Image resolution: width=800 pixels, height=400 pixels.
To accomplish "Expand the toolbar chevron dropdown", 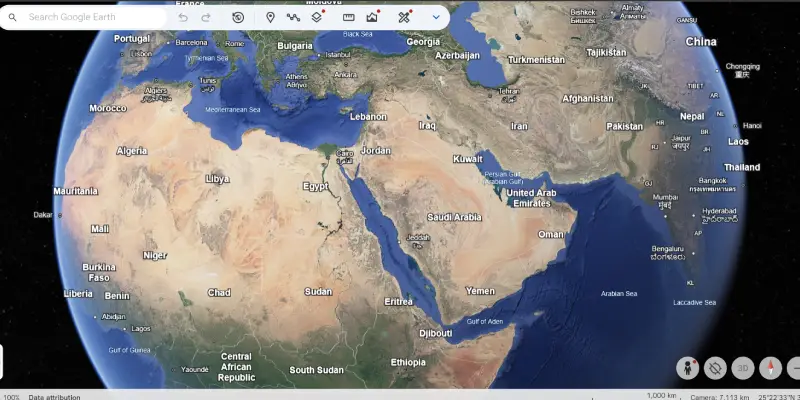I will click(436, 17).
